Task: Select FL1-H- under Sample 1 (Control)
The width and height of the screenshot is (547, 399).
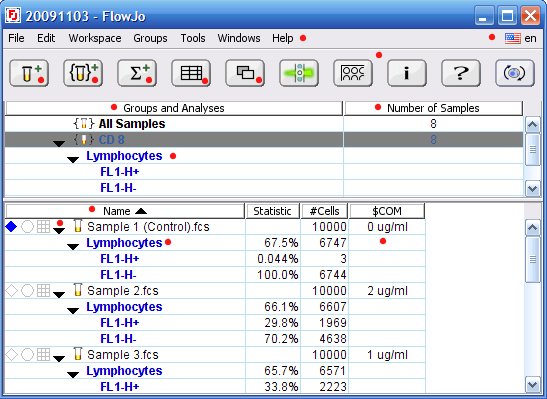Action: (x=118, y=275)
